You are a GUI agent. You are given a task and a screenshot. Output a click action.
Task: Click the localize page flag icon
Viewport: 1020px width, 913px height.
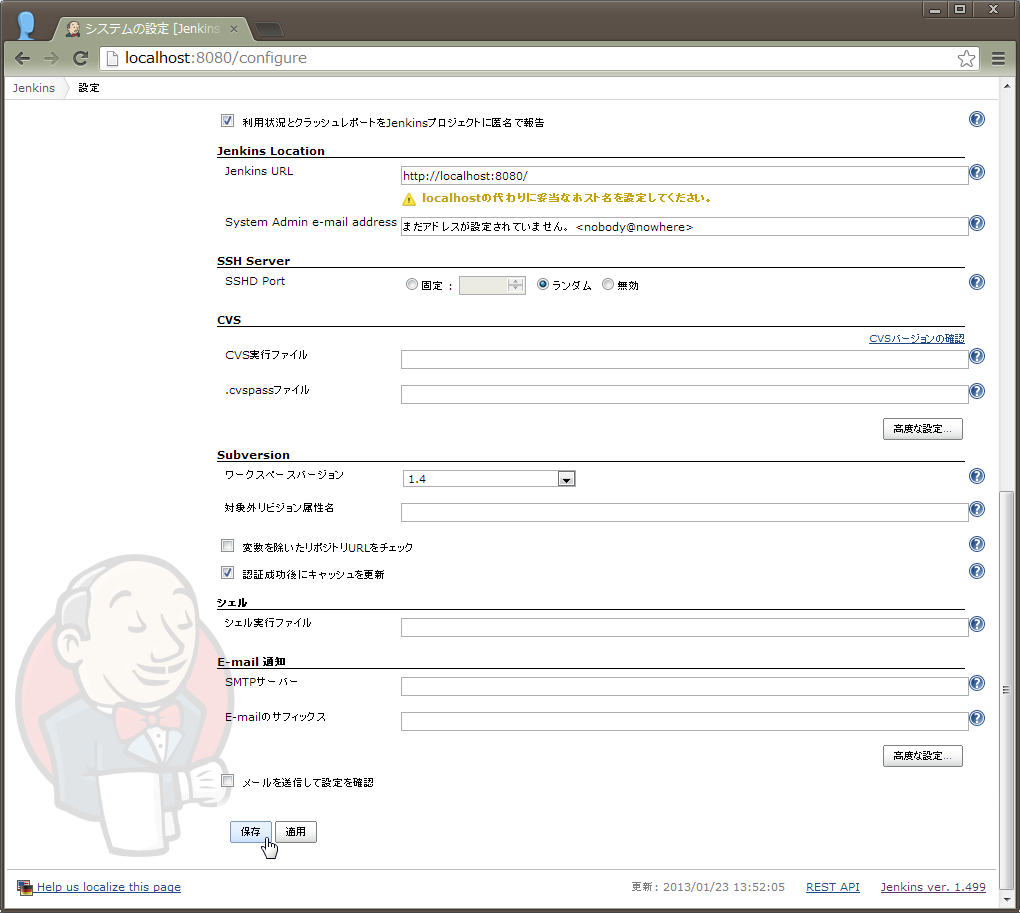click(x=25, y=887)
